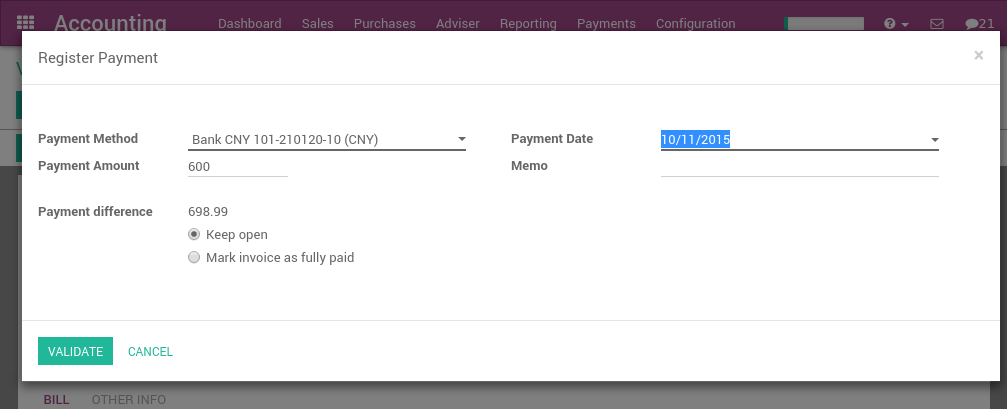Click the help question mark icon
Screen dimensions: 1007x409
click(890, 23)
